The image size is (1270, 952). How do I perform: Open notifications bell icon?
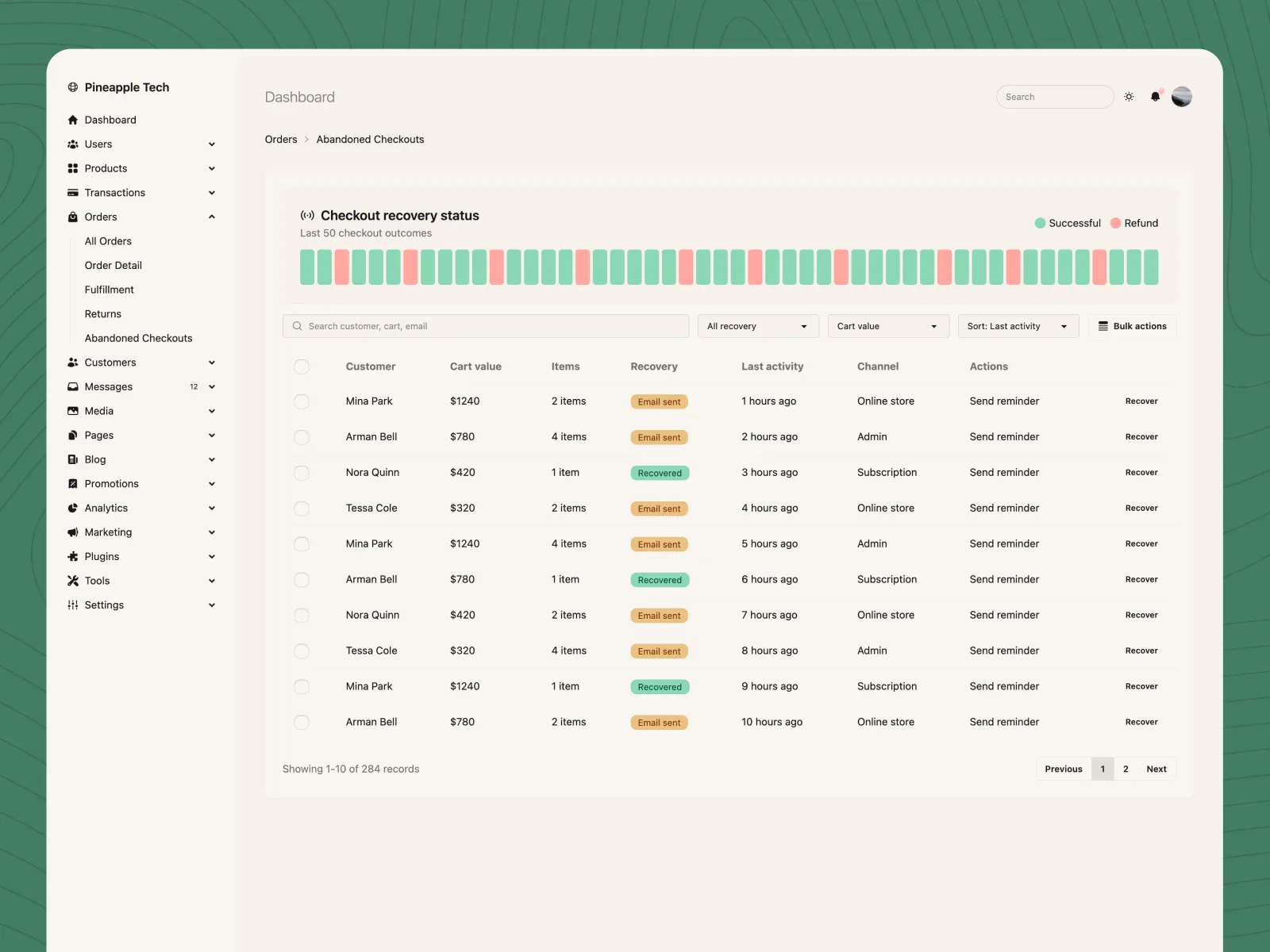[x=1155, y=97]
